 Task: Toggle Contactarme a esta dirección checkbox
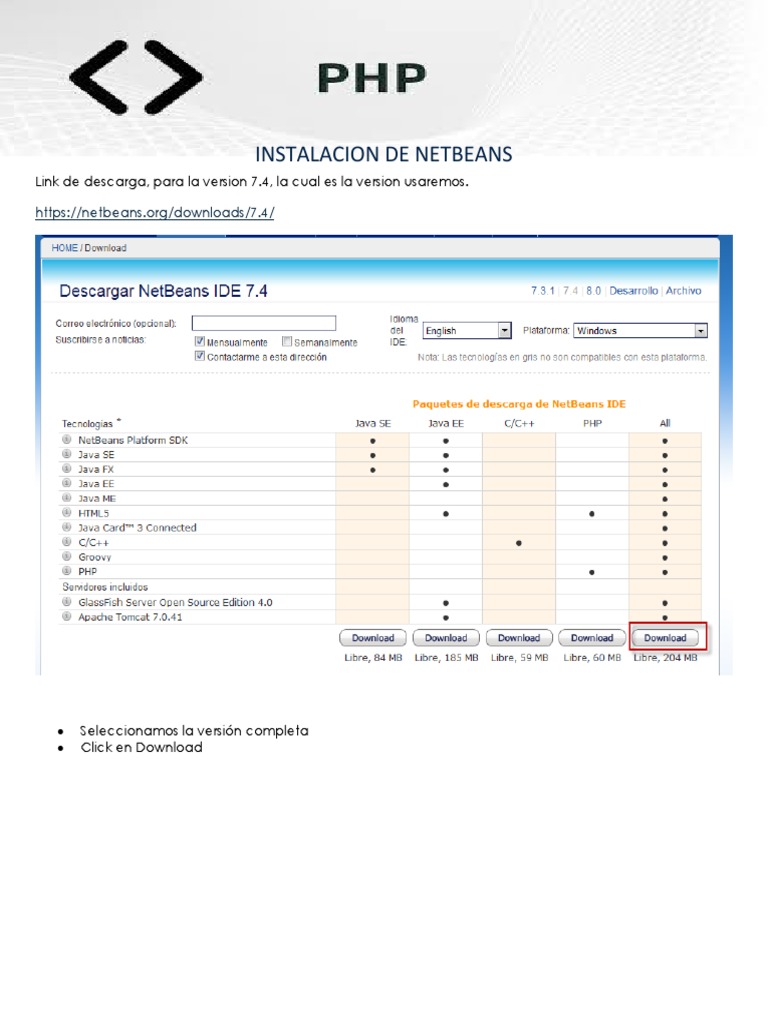tap(200, 357)
